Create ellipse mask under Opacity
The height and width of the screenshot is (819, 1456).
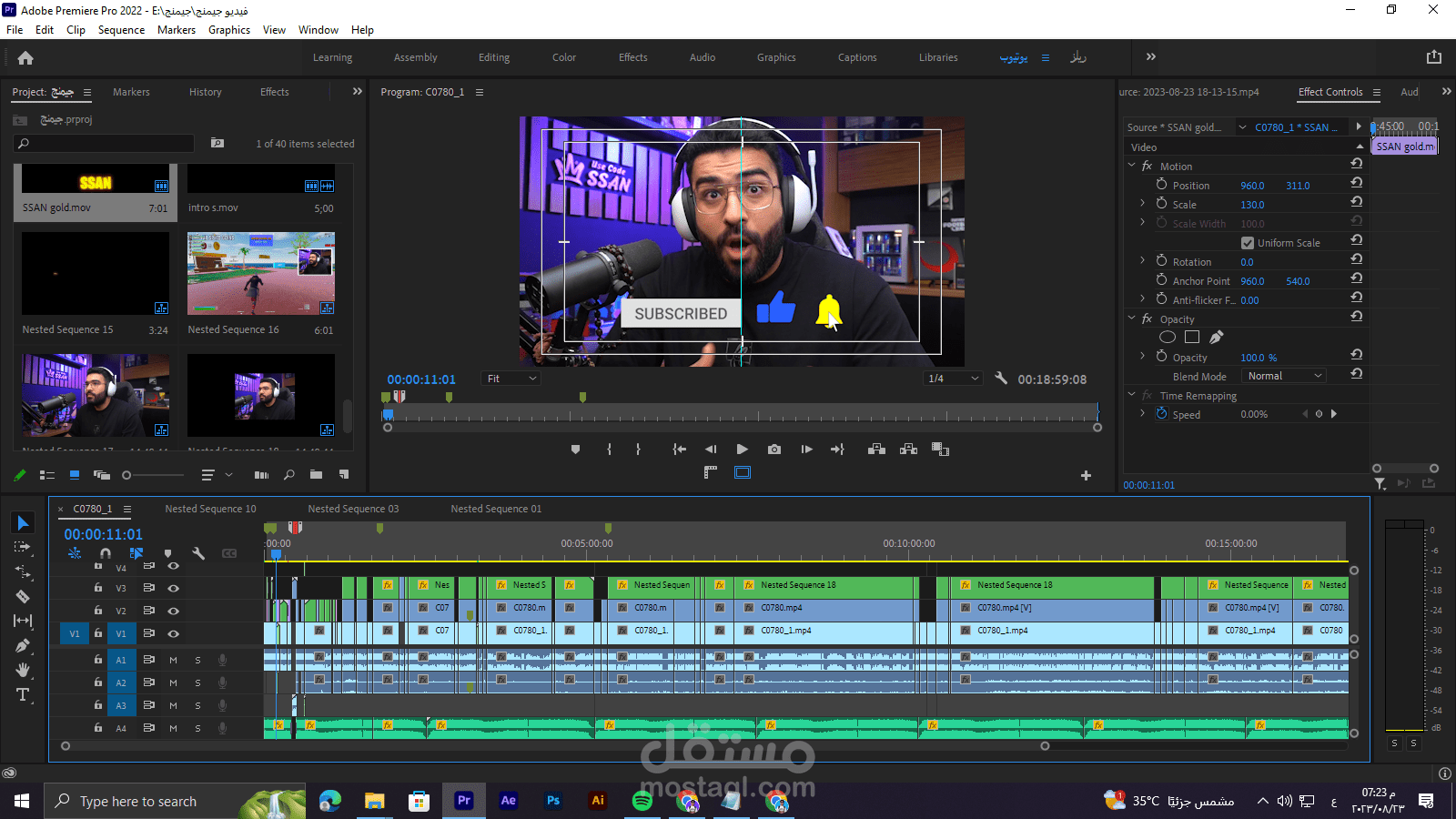(1168, 337)
